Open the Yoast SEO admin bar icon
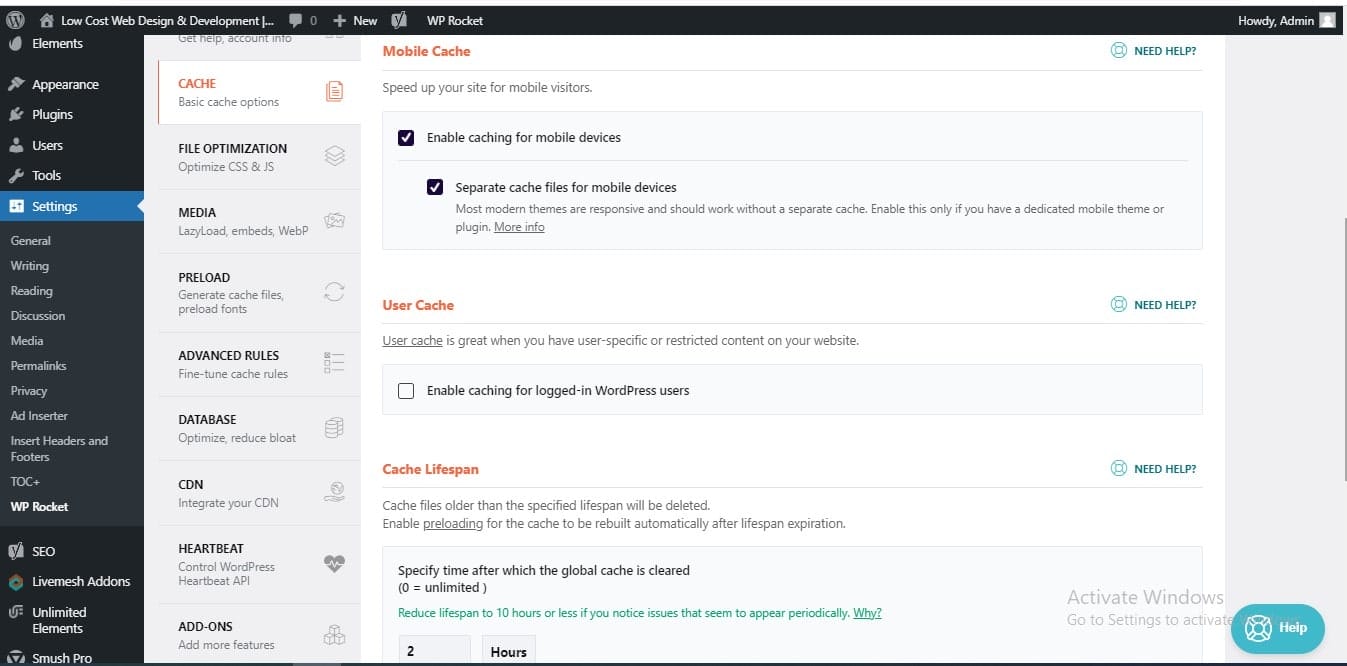 (x=399, y=20)
